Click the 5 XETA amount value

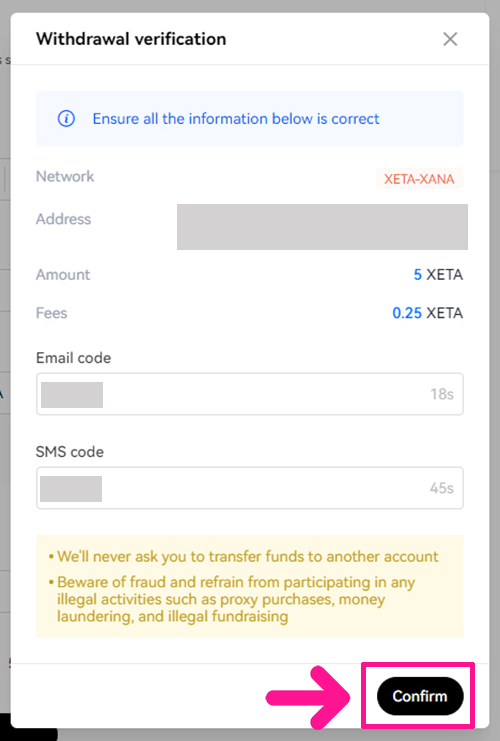point(438,275)
